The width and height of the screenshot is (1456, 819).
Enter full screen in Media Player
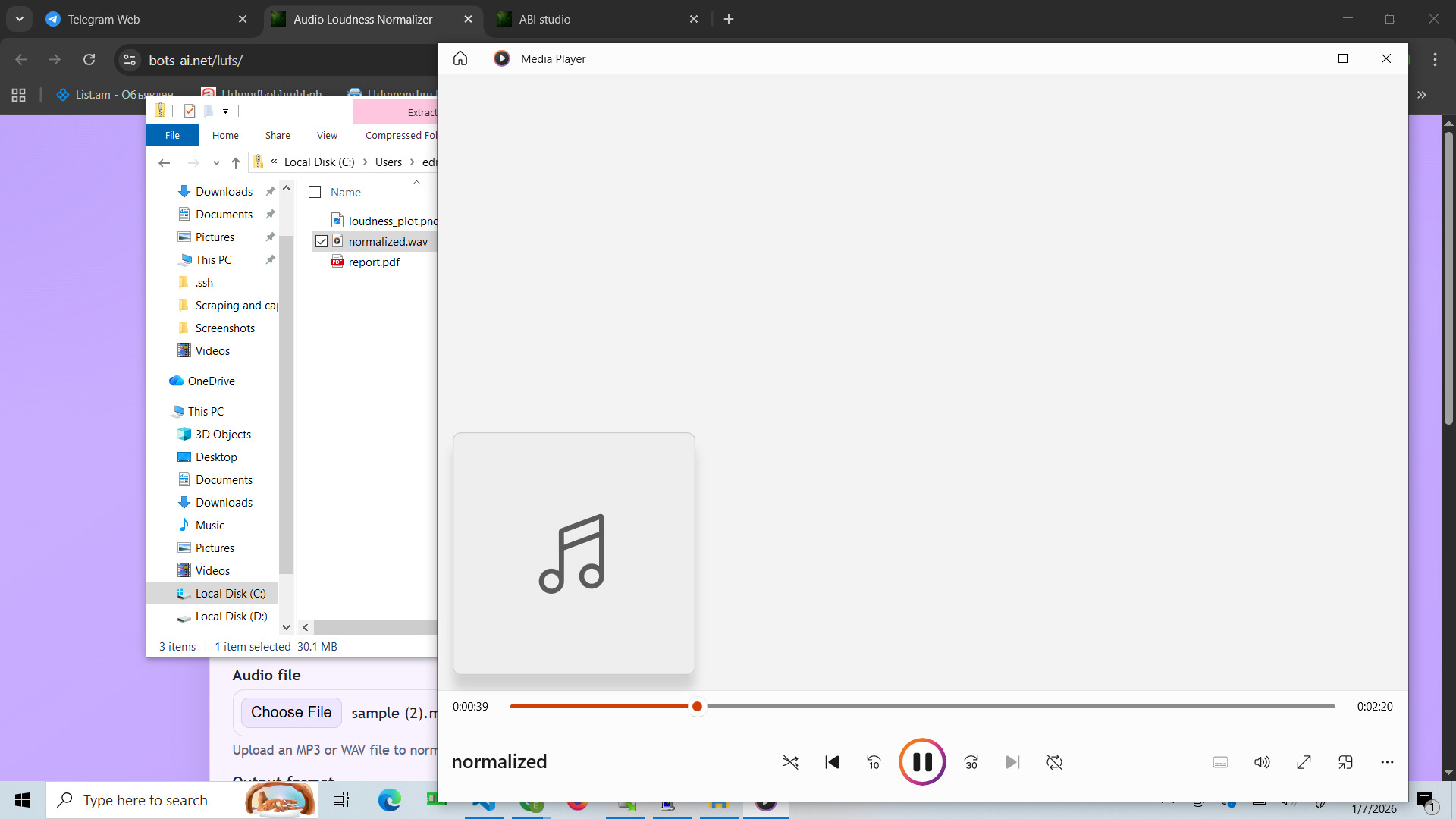(x=1304, y=762)
